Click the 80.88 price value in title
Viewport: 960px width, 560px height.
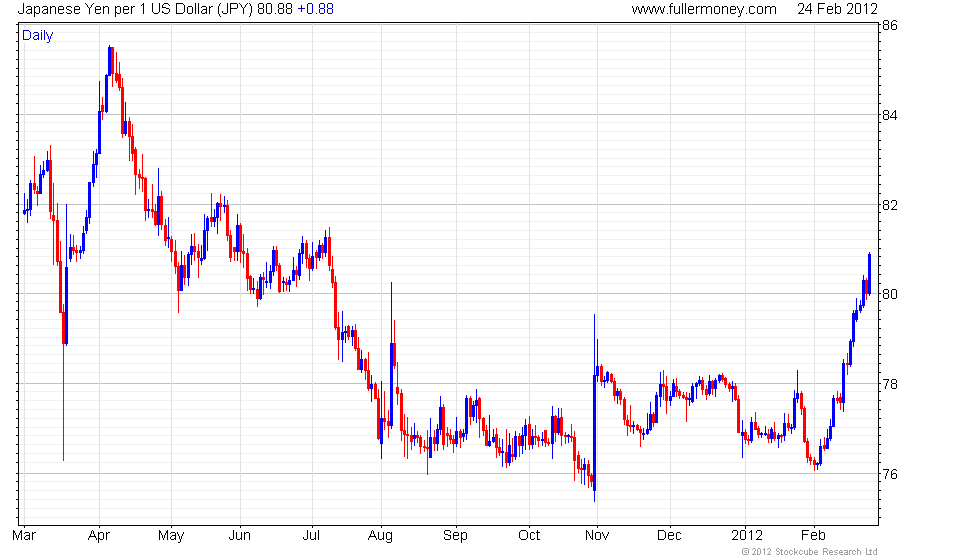point(275,9)
